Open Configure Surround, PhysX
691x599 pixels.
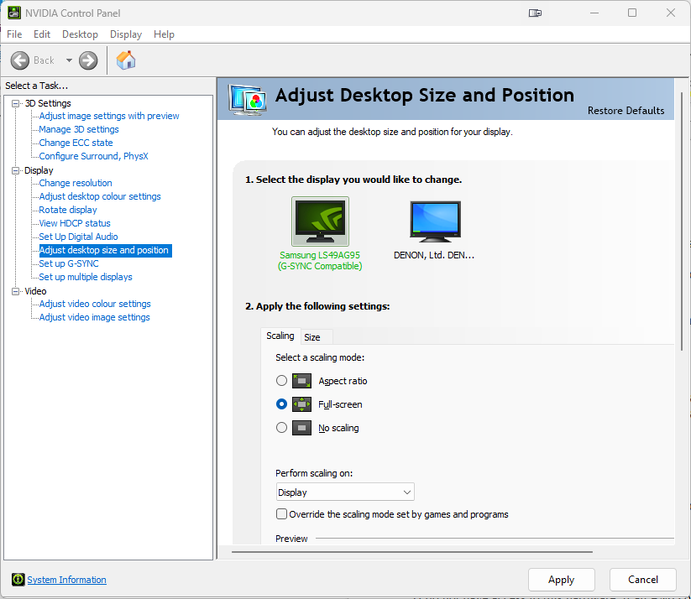[93, 156]
